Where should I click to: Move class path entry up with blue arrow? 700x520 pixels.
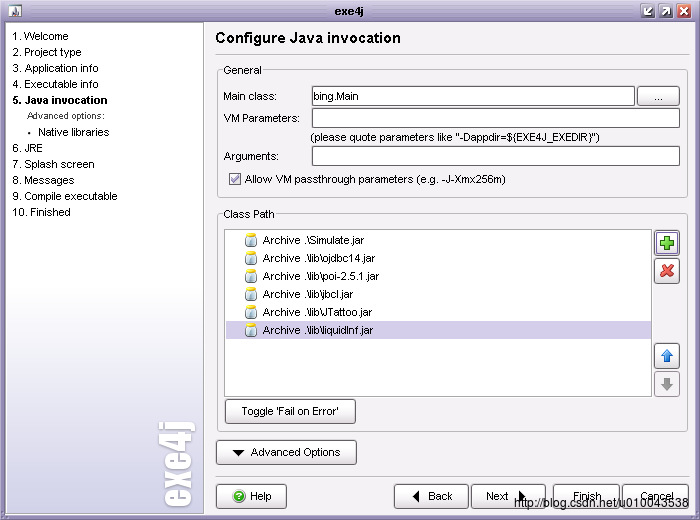point(667,356)
